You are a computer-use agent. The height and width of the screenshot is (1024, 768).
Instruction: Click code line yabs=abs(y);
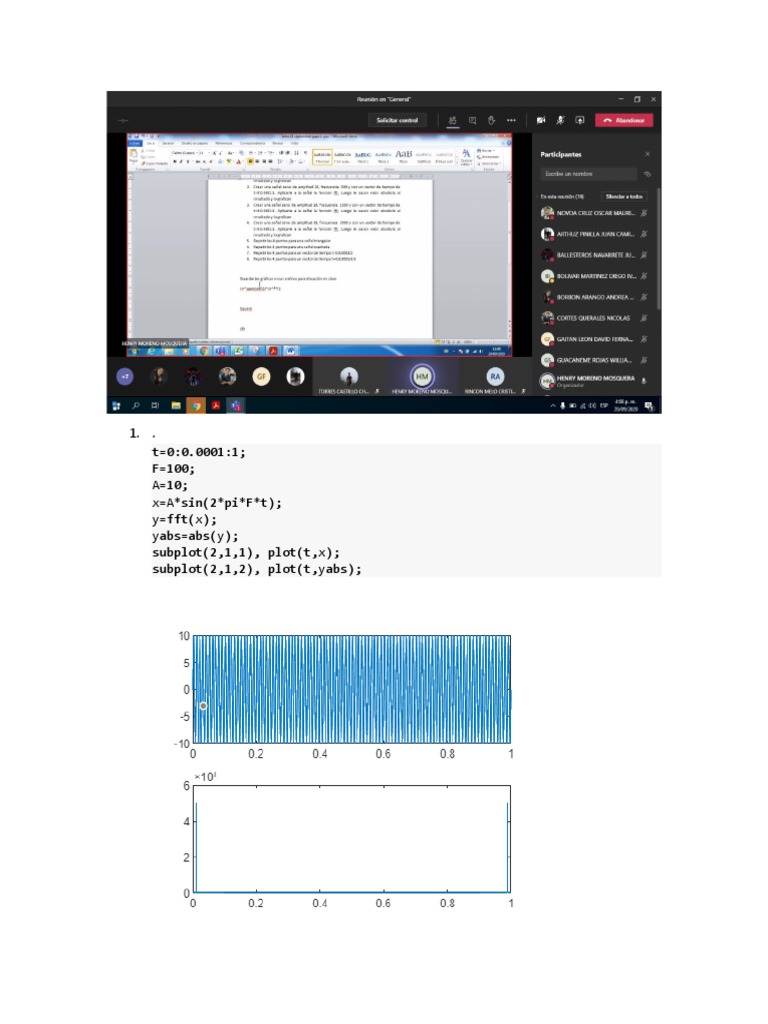[x=195, y=536]
